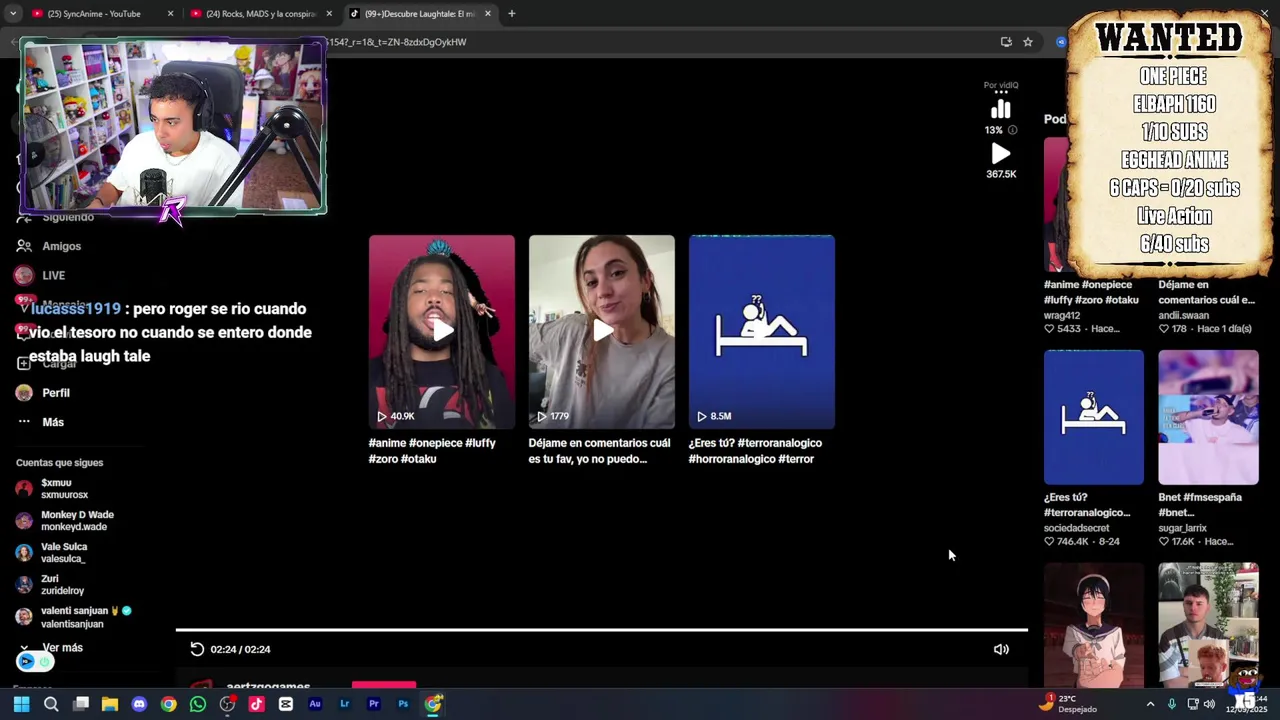Open CapCut from the taskbar
Image resolution: width=1280 pixels, height=720 pixels.
pyautogui.click(x=286, y=704)
